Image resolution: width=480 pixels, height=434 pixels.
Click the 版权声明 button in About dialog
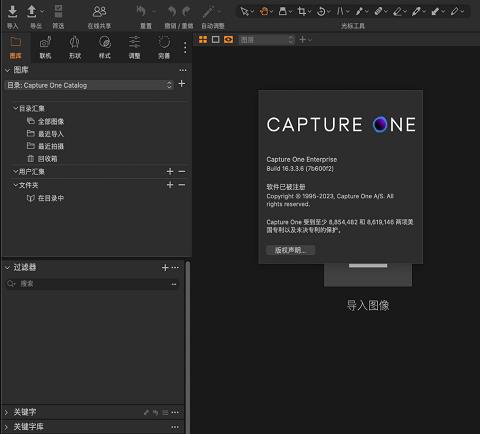point(290,250)
